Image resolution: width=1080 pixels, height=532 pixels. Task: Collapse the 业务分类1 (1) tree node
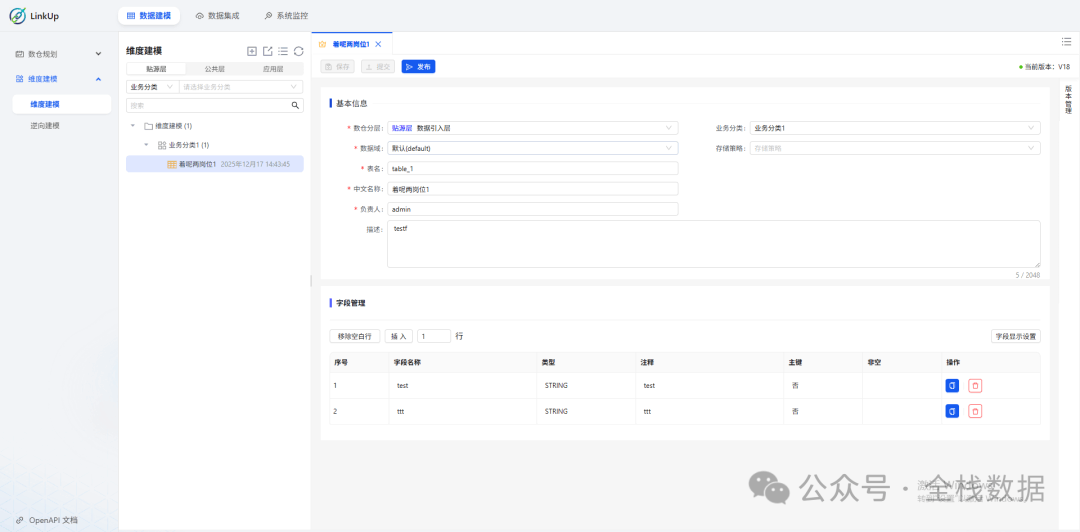(147, 145)
